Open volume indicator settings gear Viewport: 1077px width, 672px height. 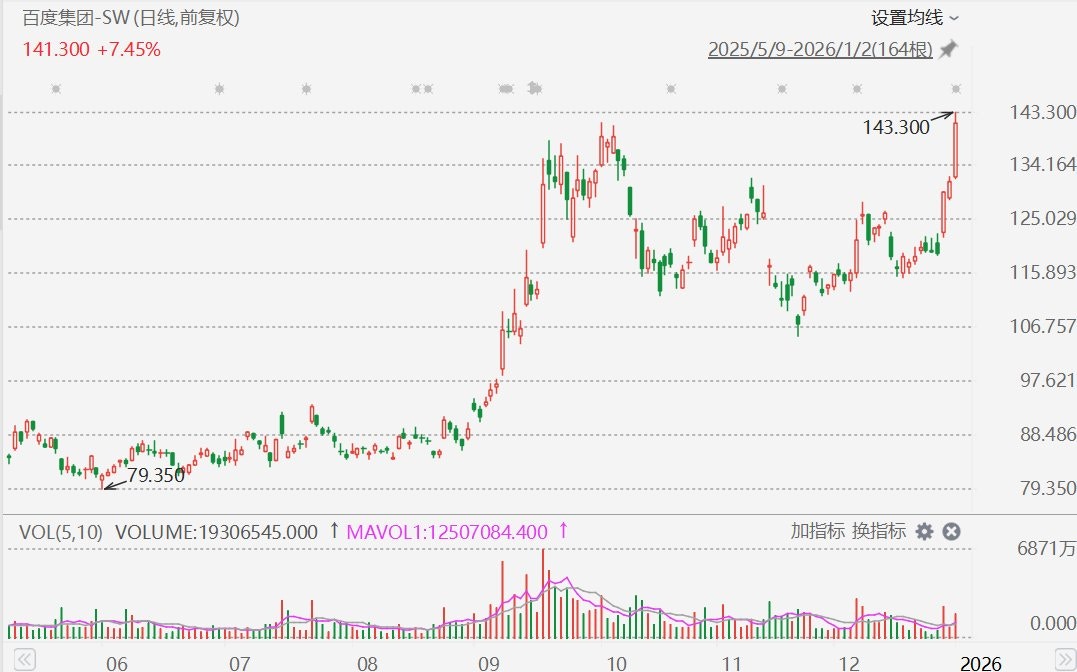(x=925, y=531)
